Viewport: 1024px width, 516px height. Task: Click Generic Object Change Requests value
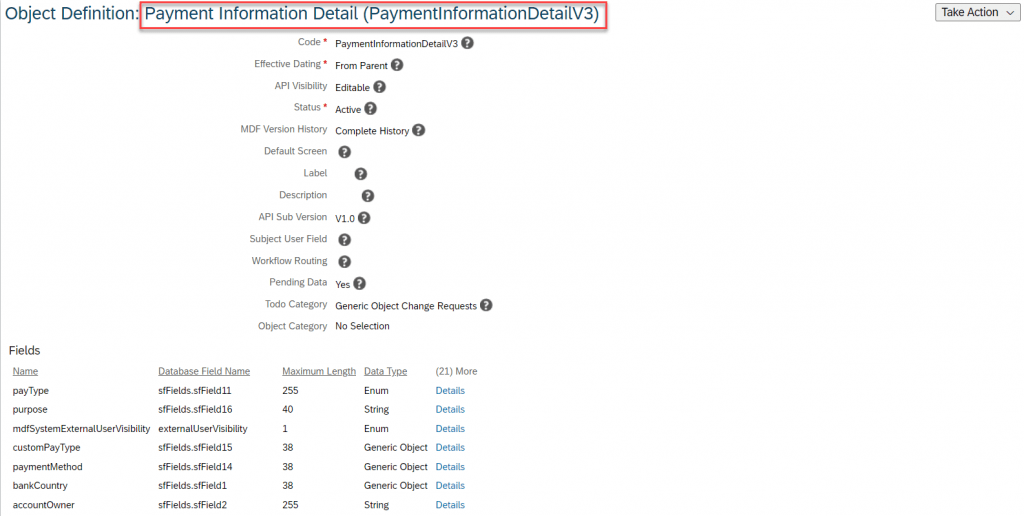coord(406,306)
